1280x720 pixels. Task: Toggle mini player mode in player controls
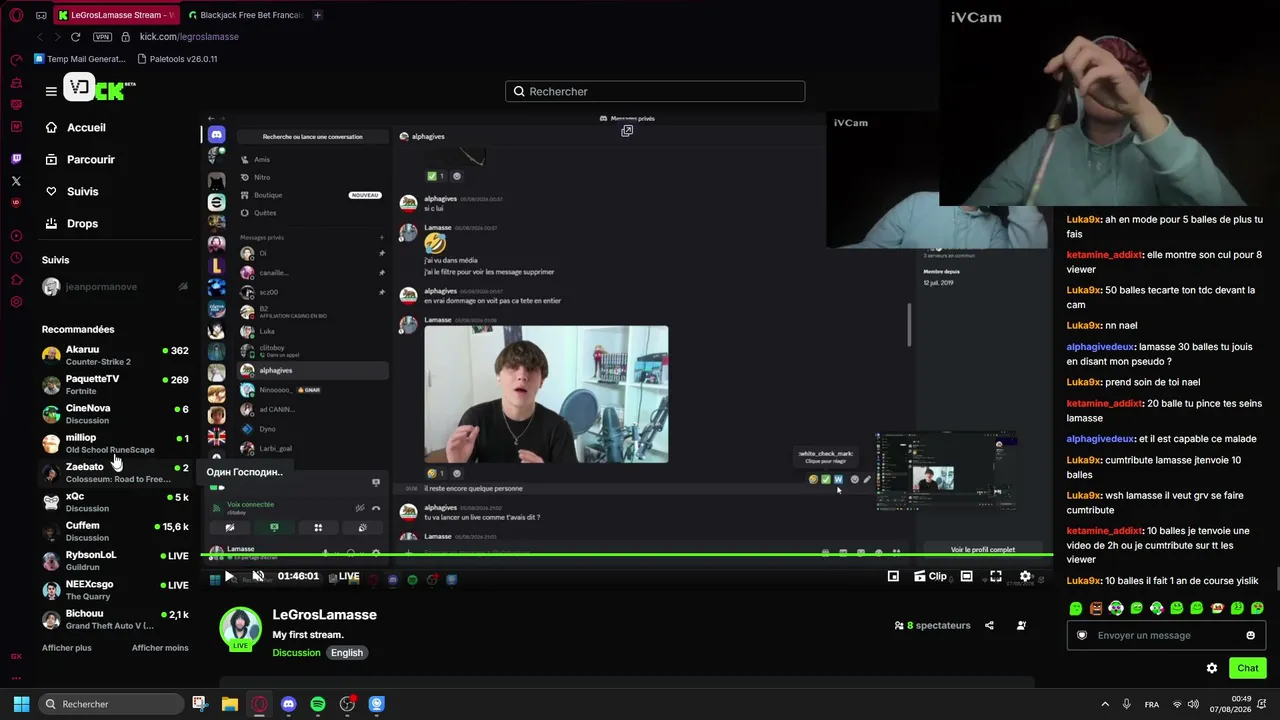point(893,576)
